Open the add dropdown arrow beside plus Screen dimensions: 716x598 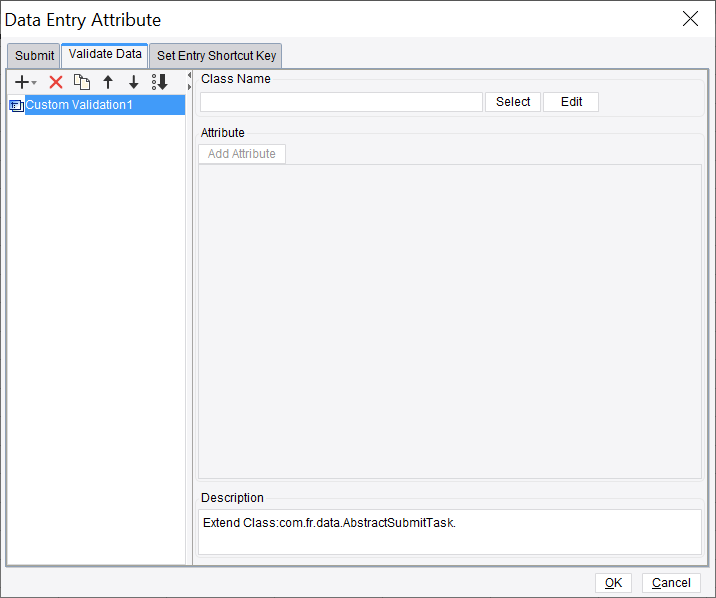34,83
